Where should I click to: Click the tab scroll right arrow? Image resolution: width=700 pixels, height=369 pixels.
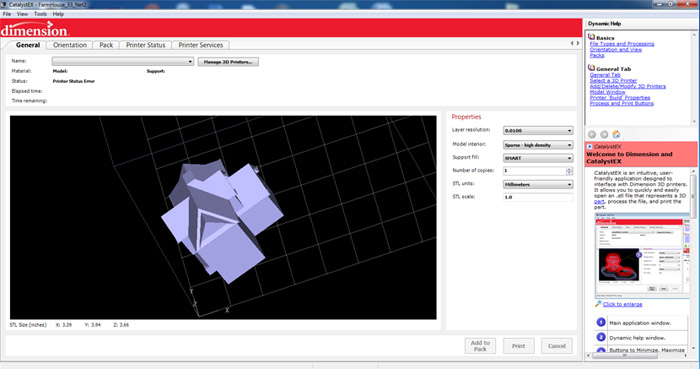[x=578, y=43]
